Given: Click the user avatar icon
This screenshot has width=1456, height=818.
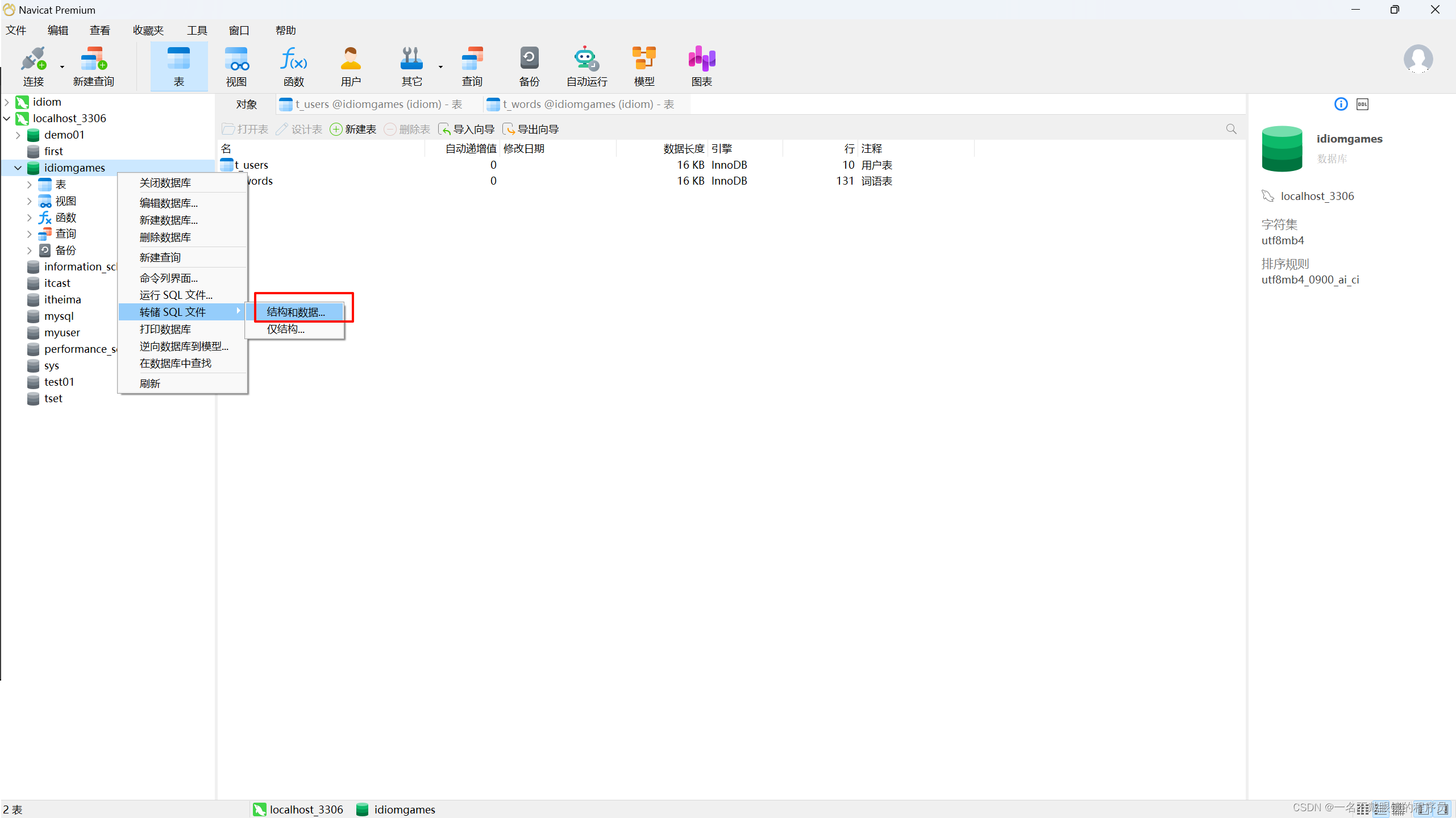Looking at the screenshot, I should pyautogui.click(x=1418, y=59).
